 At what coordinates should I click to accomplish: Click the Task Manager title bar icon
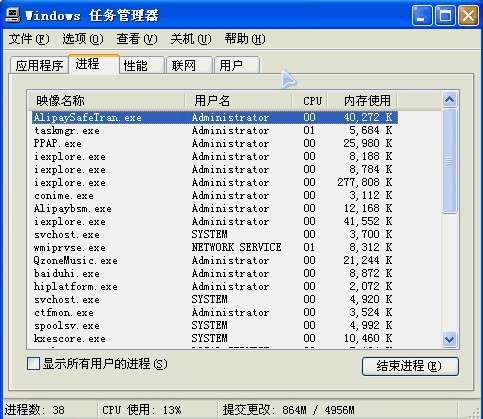click(x=13, y=15)
